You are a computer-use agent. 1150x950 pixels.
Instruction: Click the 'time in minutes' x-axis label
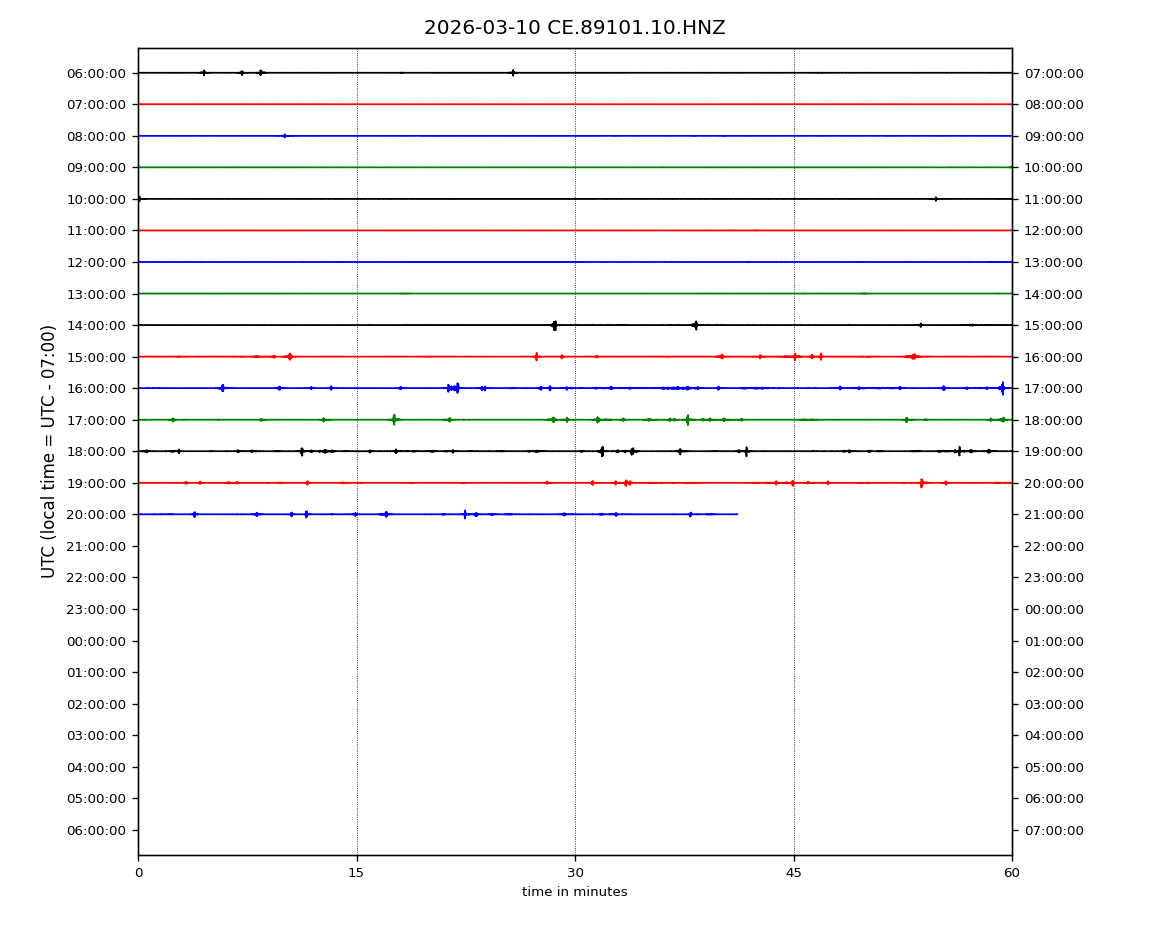click(x=574, y=892)
